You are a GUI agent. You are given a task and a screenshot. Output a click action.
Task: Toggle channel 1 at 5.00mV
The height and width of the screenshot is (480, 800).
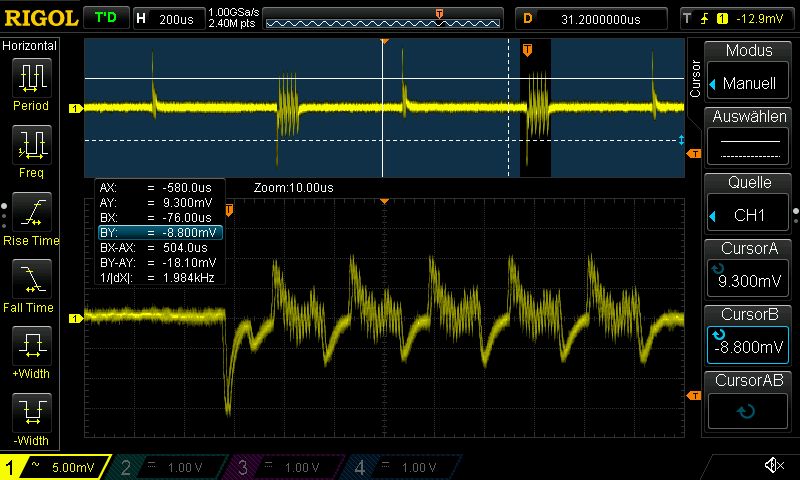(55, 467)
